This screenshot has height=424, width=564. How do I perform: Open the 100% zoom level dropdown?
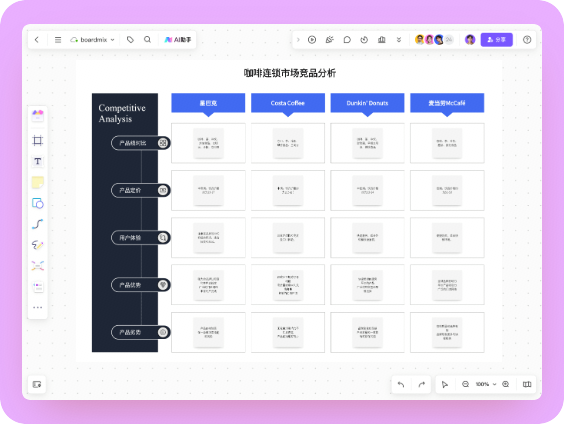pyautogui.click(x=486, y=384)
